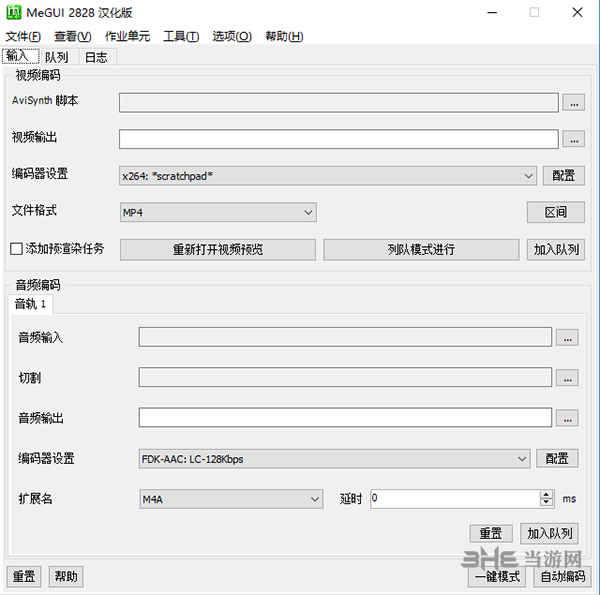Add video job via 加入队列
This screenshot has width=600, height=595.
[x=556, y=249]
